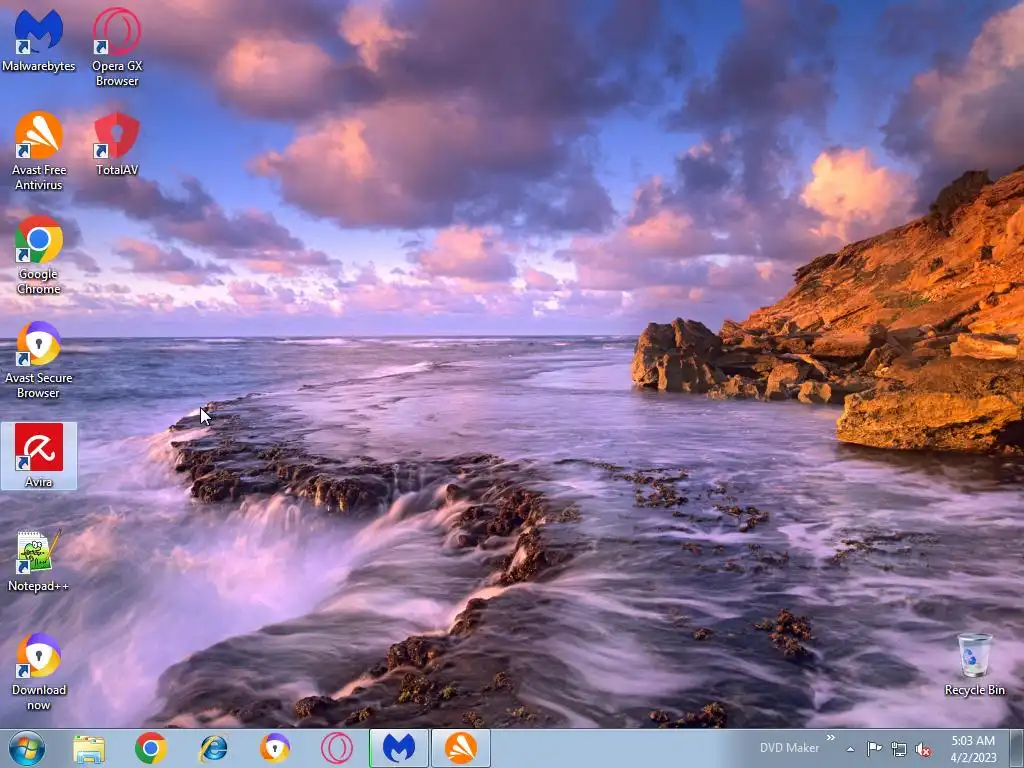The height and width of the screenshot is (768, 1024).
Task: Open Malwarebytes desktop shortcut
Action: (x=39, y=40)
